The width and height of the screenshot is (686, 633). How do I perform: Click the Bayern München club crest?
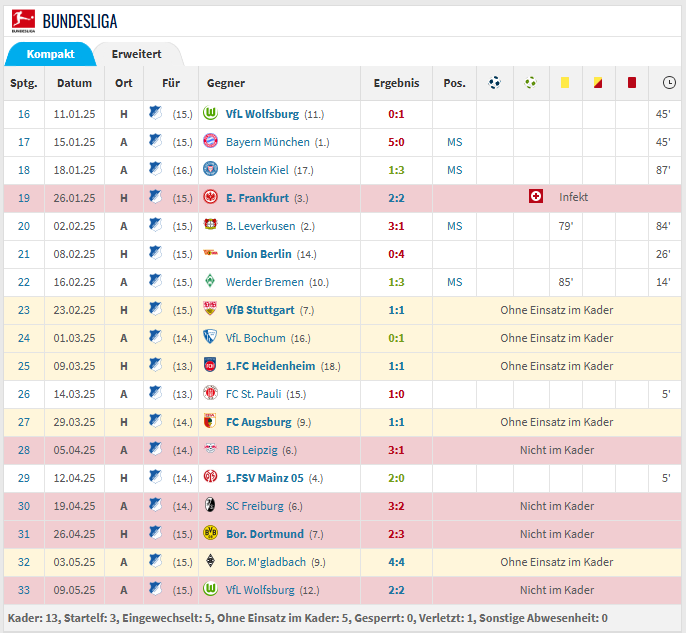210,142
